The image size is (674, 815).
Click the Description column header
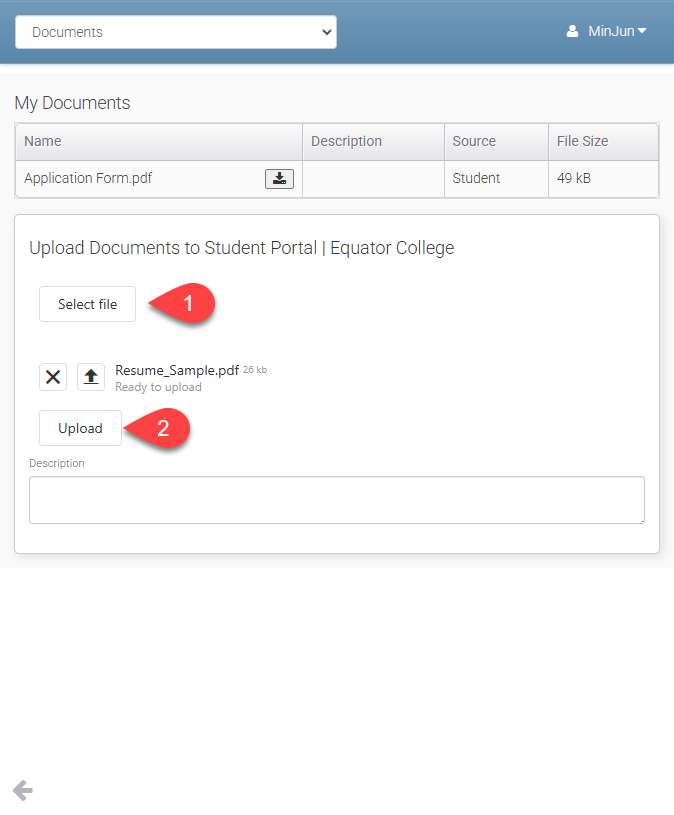[x=346, y=142]
